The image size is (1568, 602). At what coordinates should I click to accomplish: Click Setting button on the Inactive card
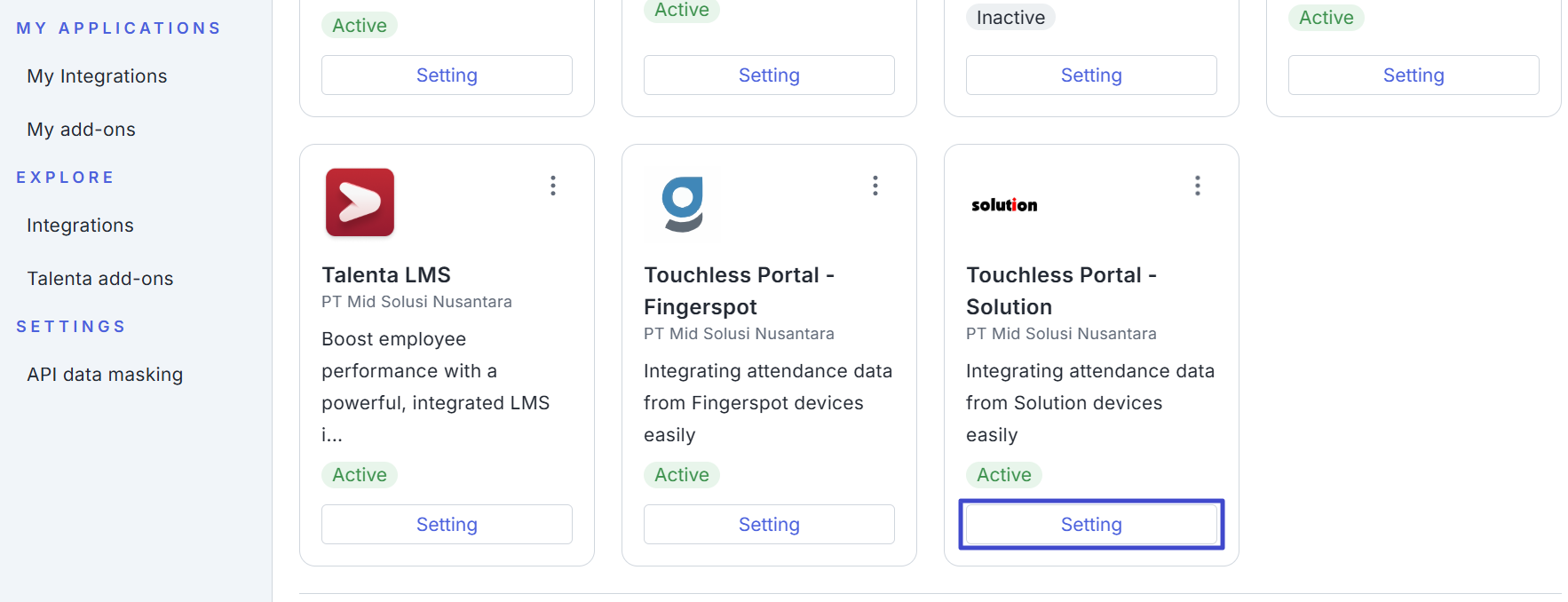pyautogui.click(x=1091, y=75)
